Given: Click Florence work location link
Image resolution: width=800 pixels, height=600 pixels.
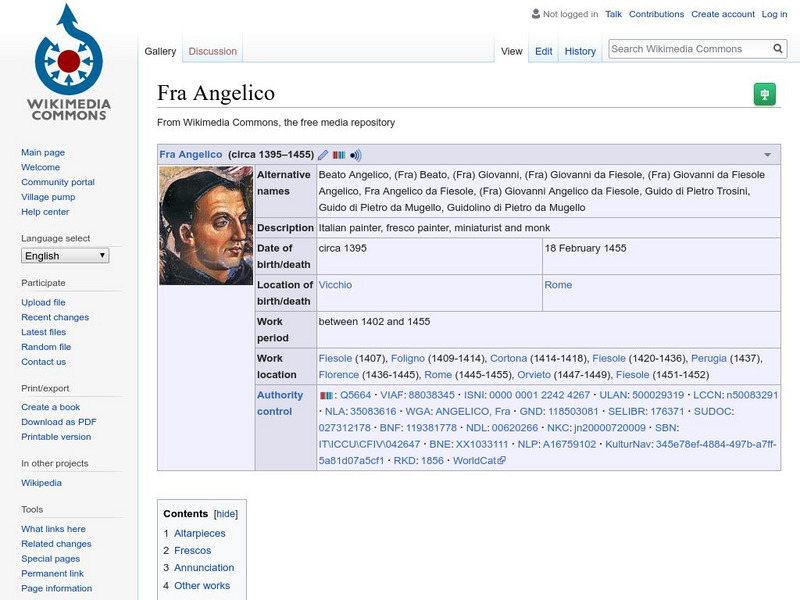Looking at the screenshot, I should [x=339, y=374].
